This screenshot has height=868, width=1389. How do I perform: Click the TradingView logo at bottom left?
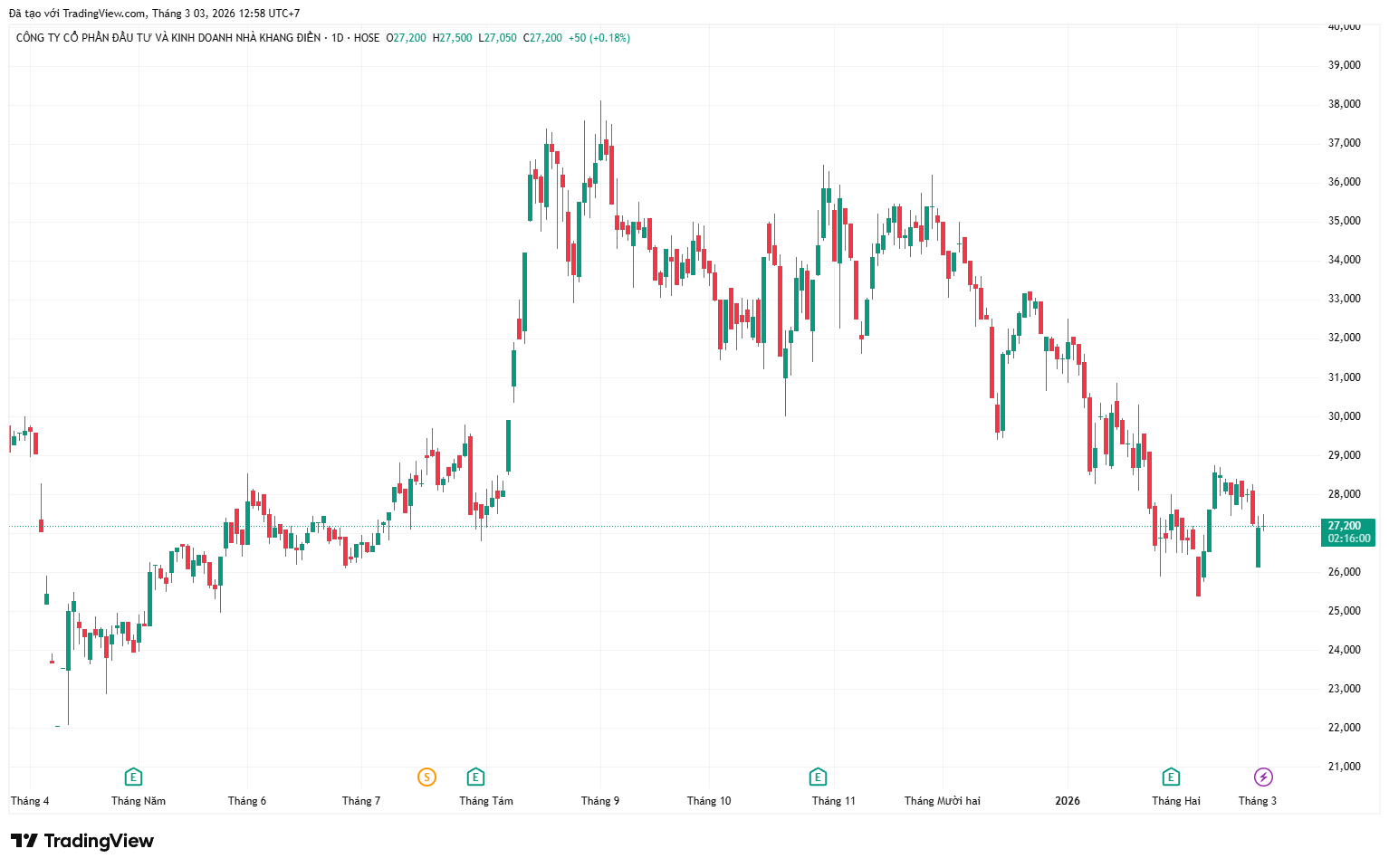click(82, 841)
